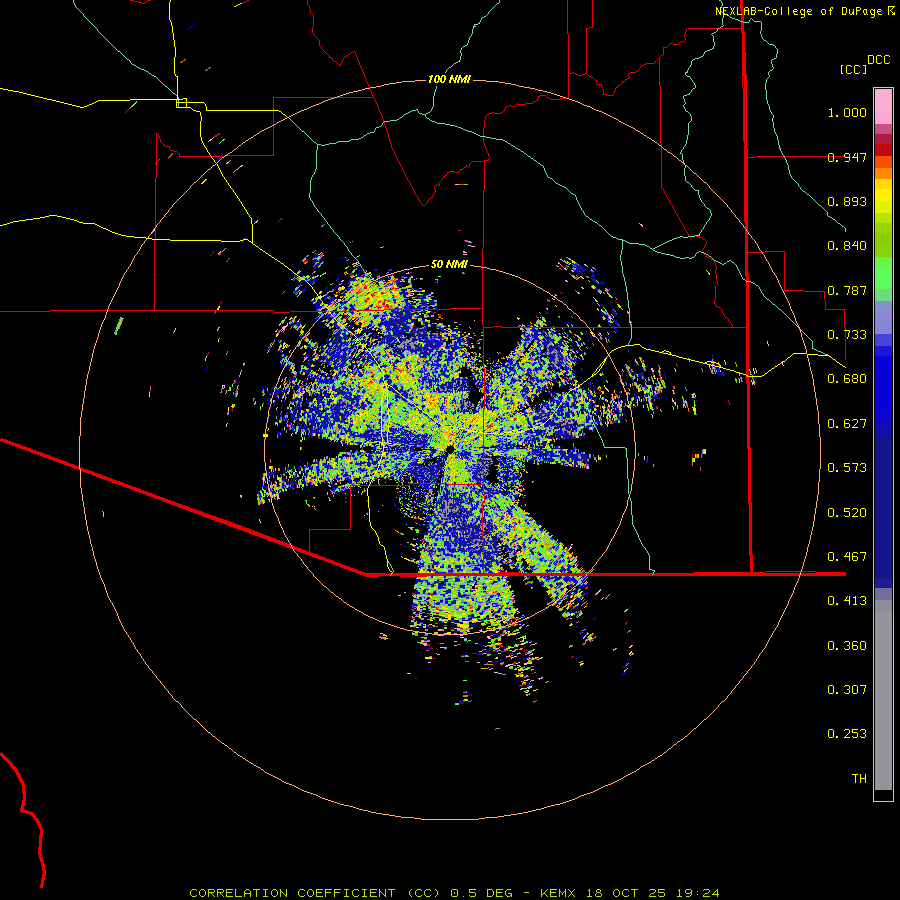Click the [CC] unit label above the color bar
Viewport: 900px width, 900px height.
[853, 69]
